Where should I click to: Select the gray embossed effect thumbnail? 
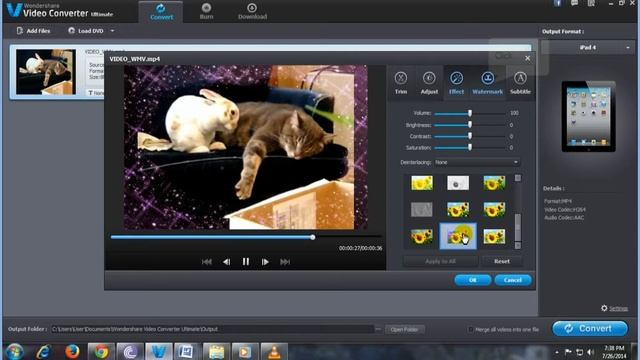pyautogui.click(x=422, y=209)
